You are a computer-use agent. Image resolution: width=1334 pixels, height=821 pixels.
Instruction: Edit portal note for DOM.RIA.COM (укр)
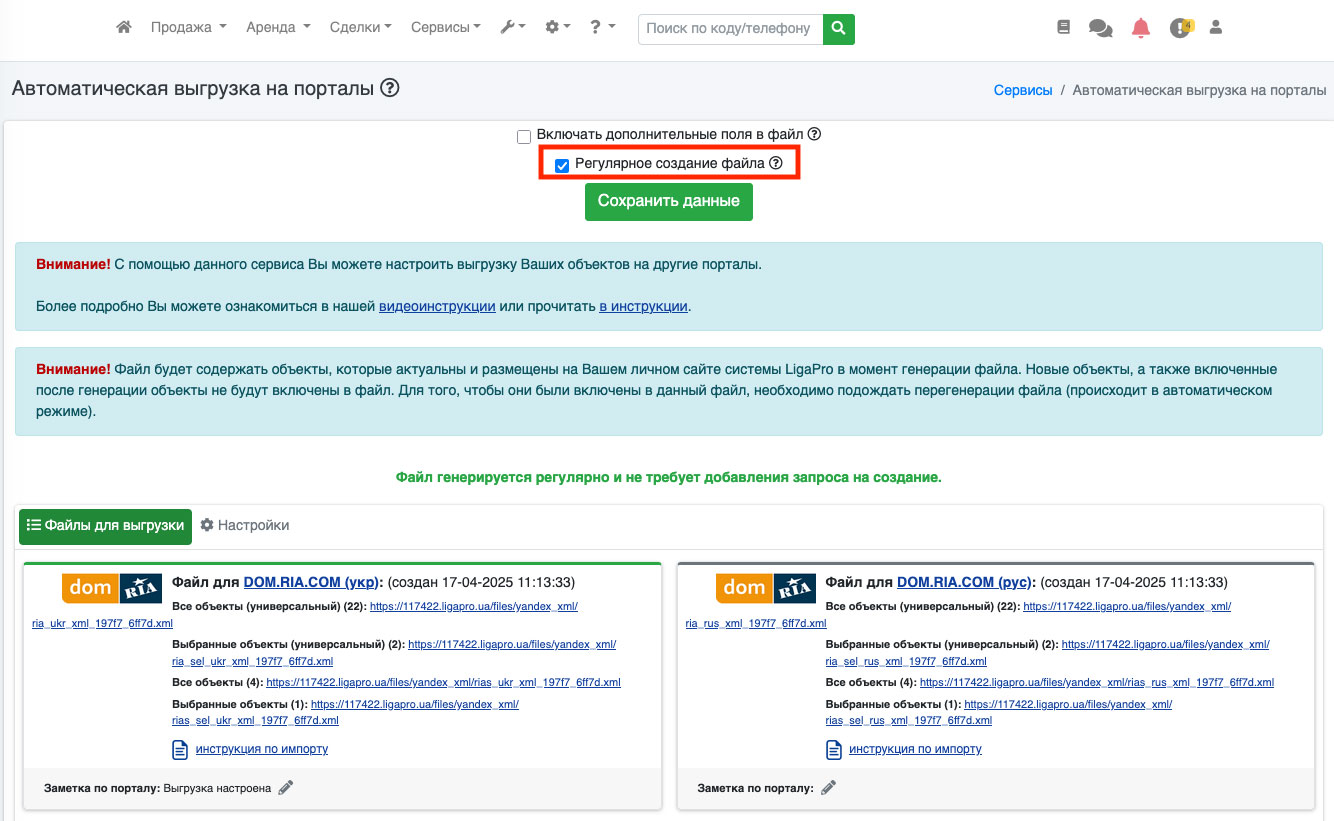(x=286, y=788)
